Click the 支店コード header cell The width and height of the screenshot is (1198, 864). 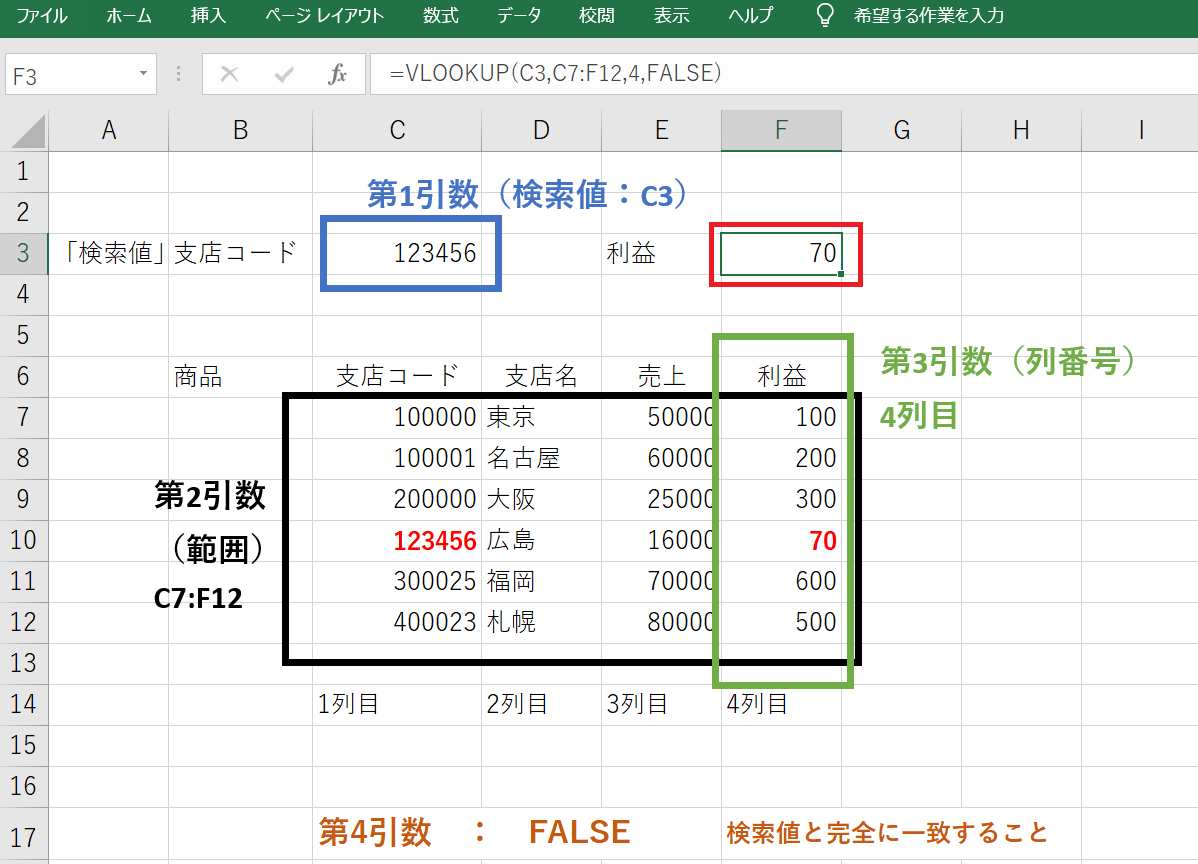[397, 376]
